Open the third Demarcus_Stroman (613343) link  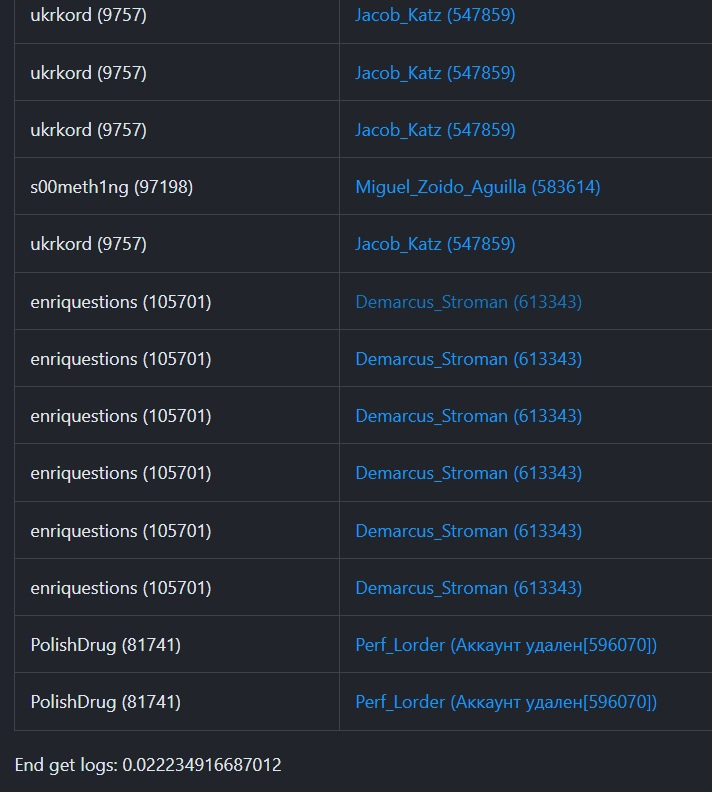(468, 416)
